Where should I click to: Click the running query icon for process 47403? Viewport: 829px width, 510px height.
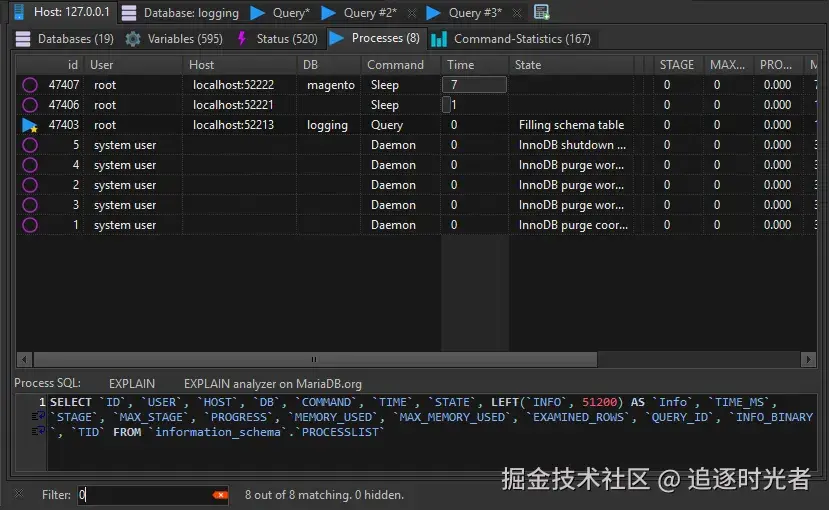(x=29, y=125)
